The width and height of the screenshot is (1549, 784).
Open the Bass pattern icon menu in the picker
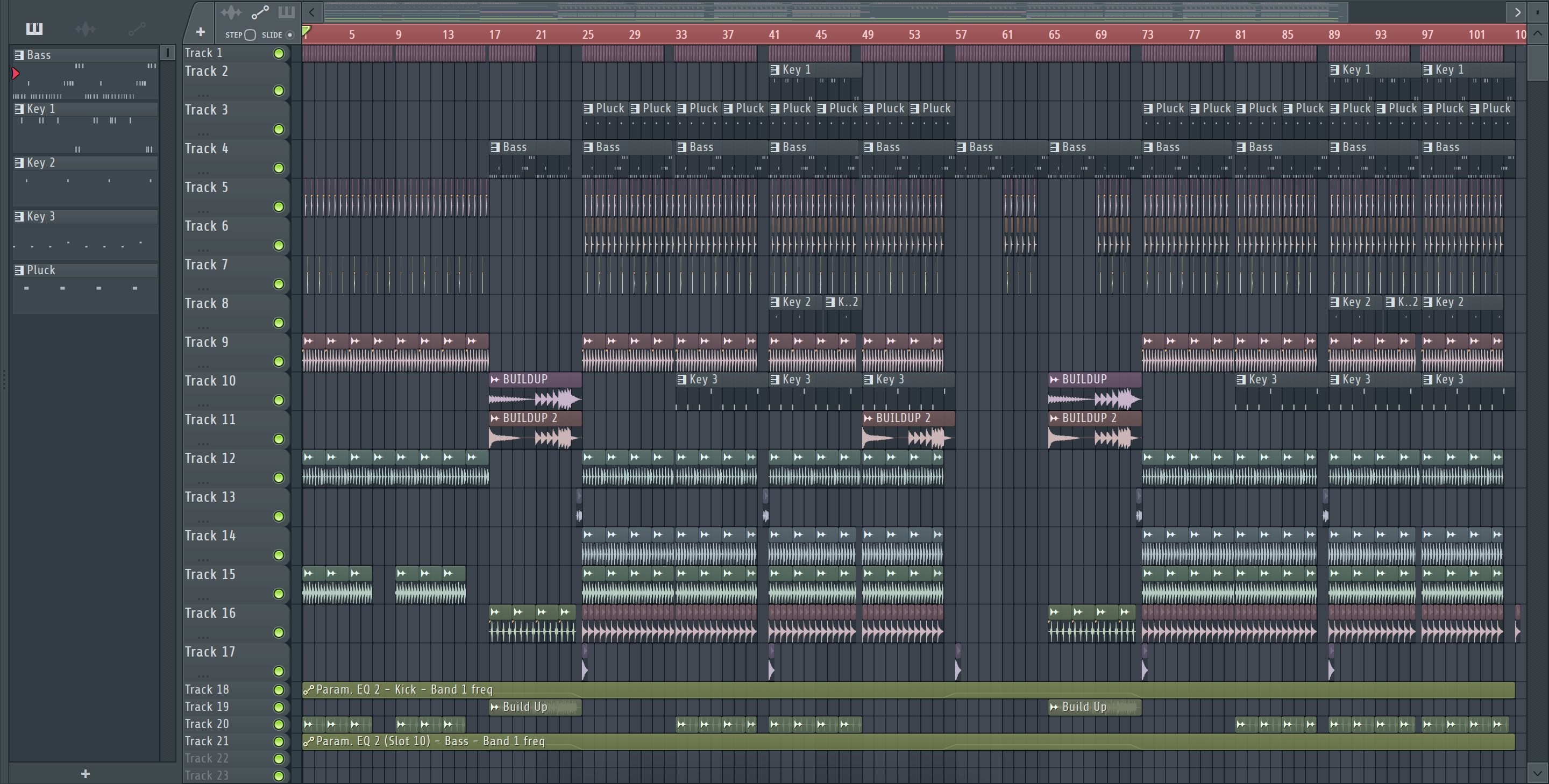[x=19, y=55]
